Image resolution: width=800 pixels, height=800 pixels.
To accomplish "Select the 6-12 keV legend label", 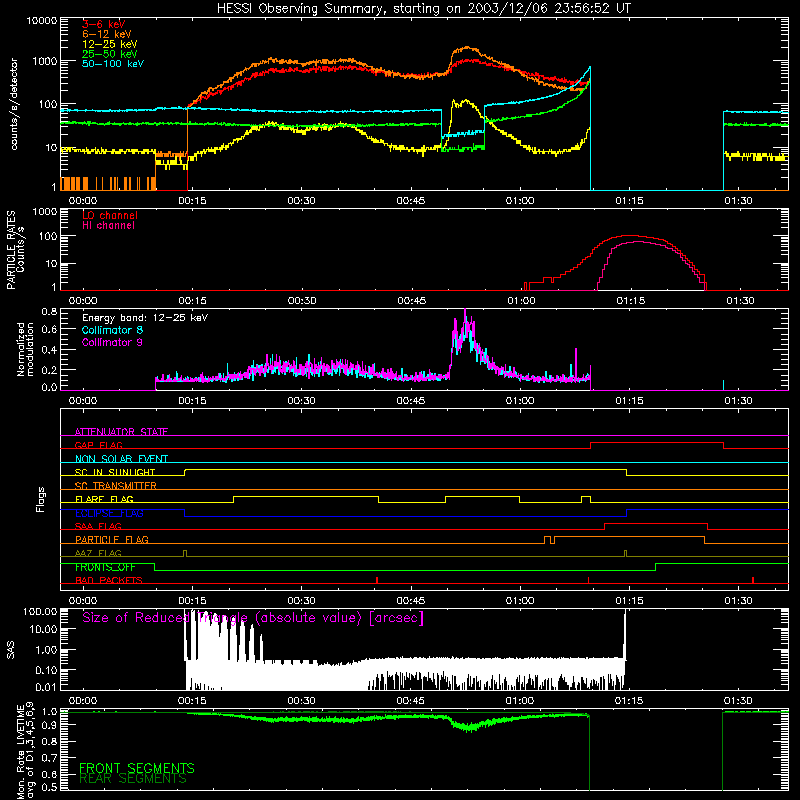I will tap(107, 34).
